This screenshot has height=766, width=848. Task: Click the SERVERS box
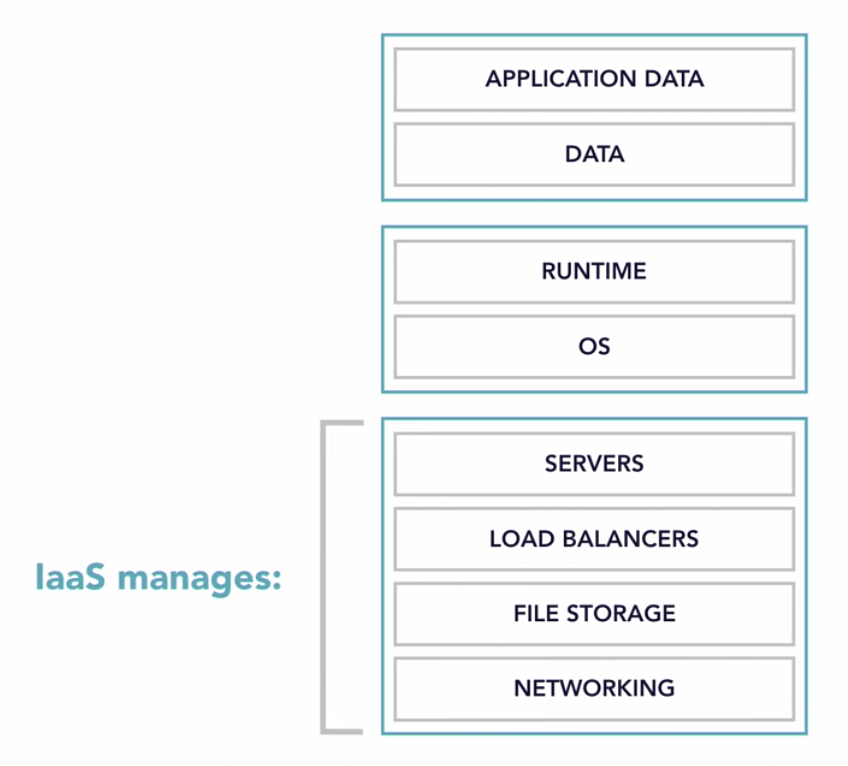point(594,464)
